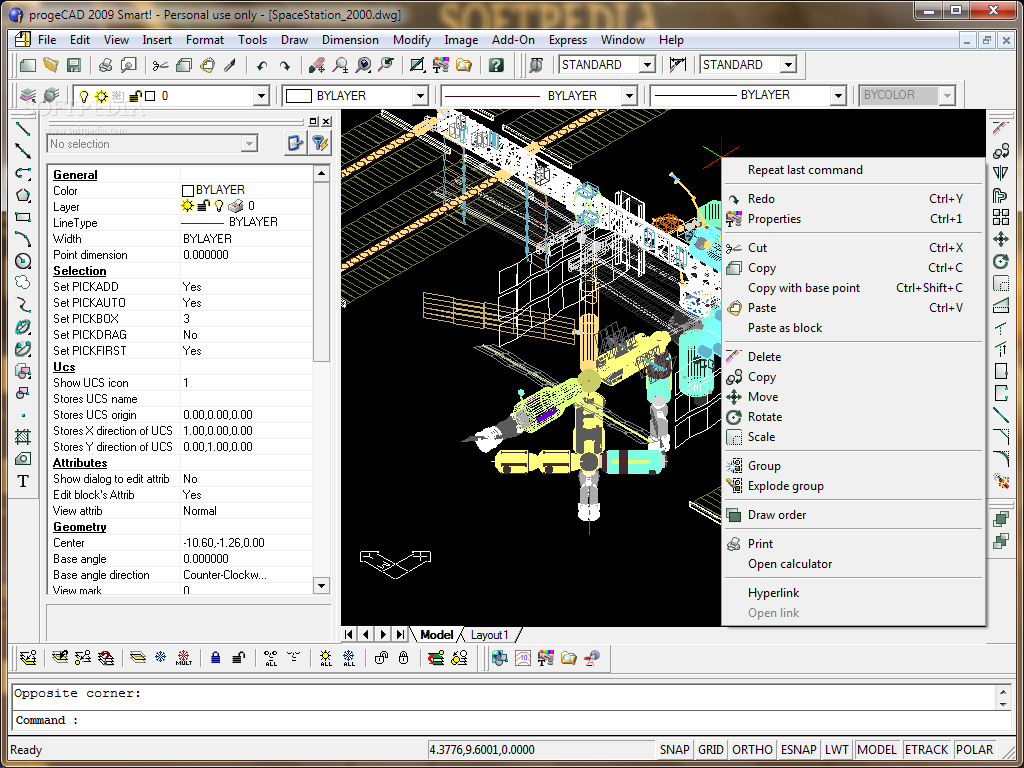This screenshot has width=1024, height=768.
Task: Open the lineweight BYLAYER dropdown
Action: pos(839,96)
